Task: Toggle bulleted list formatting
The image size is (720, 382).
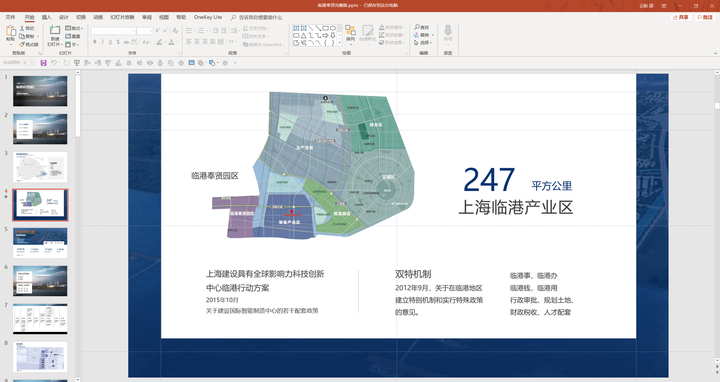Action: tap(189, 31)
